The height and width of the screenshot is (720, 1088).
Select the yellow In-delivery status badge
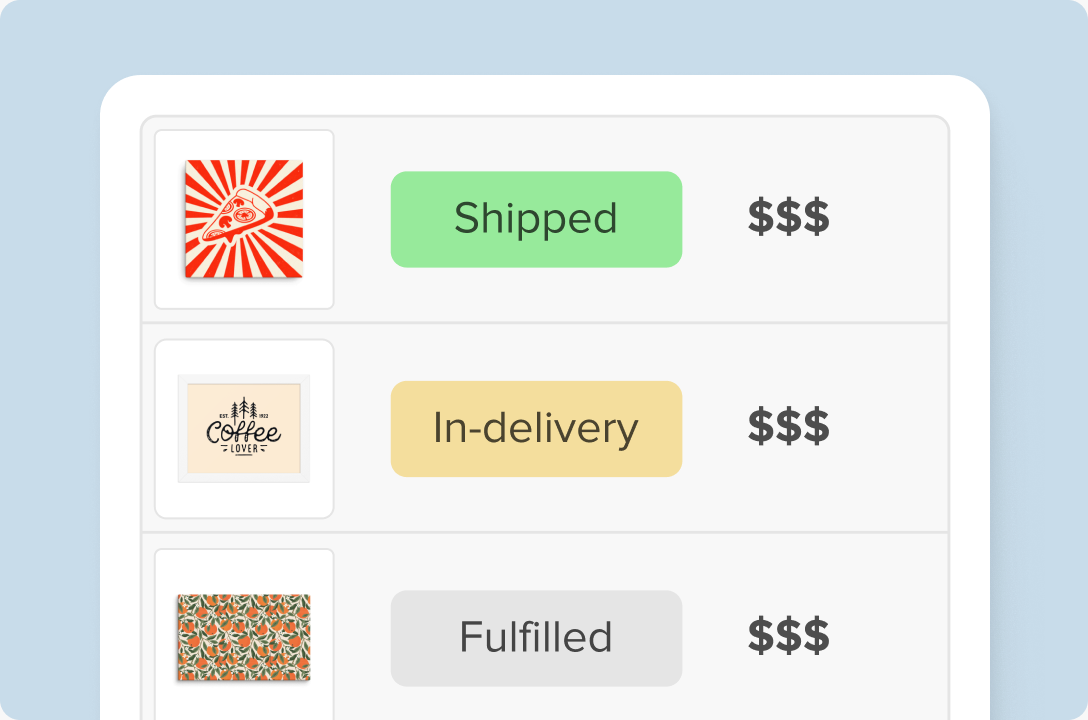[536, 428]
